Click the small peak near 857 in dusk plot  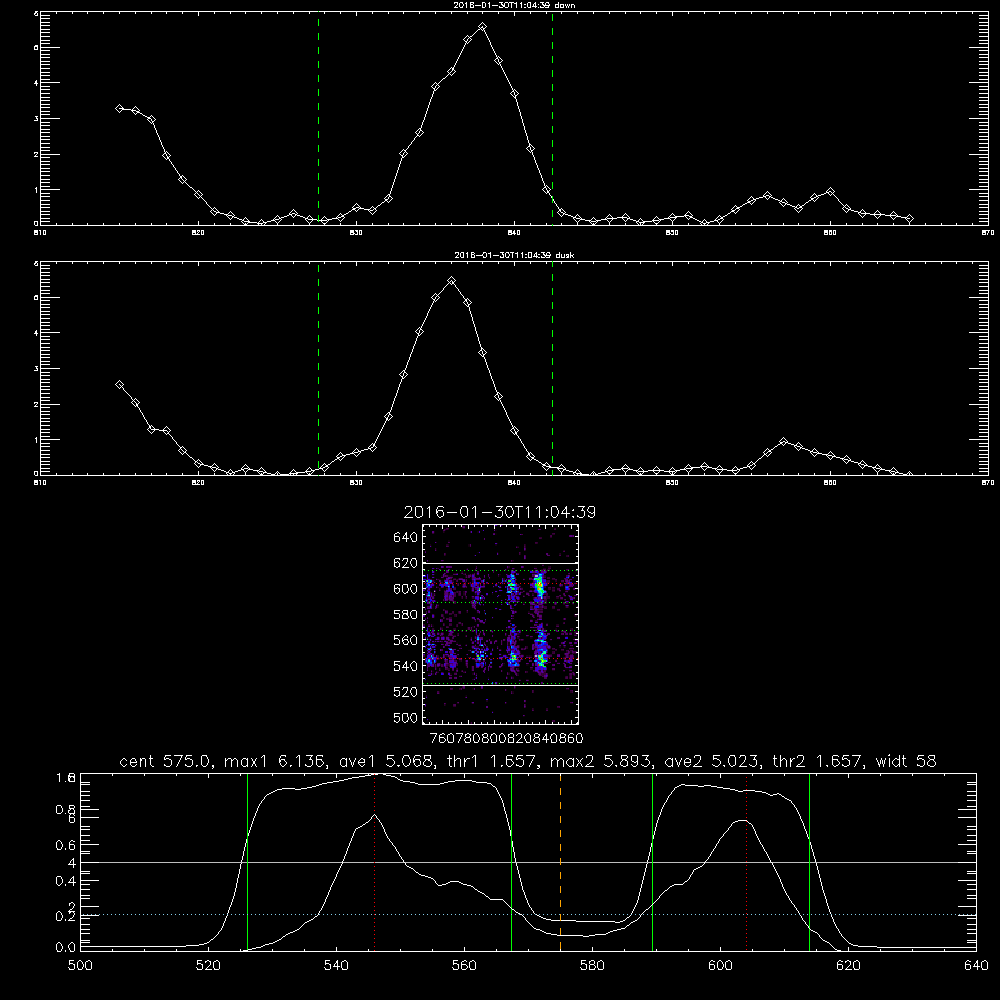point(784,441)
